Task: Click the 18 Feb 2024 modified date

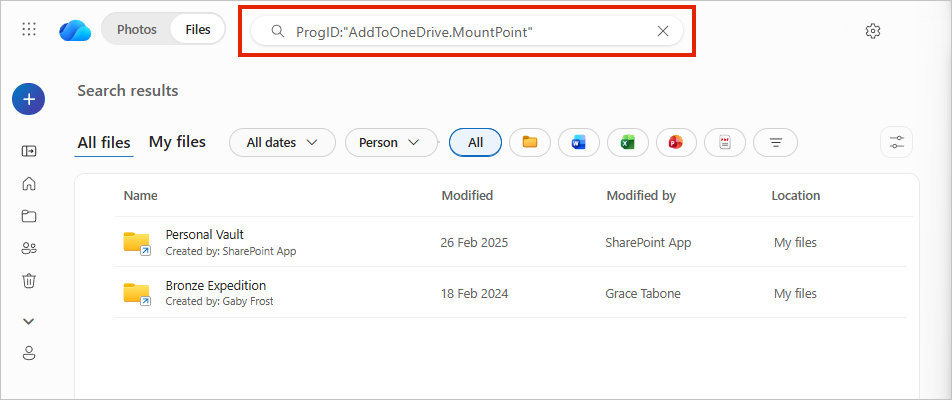Action: [474, 294]
